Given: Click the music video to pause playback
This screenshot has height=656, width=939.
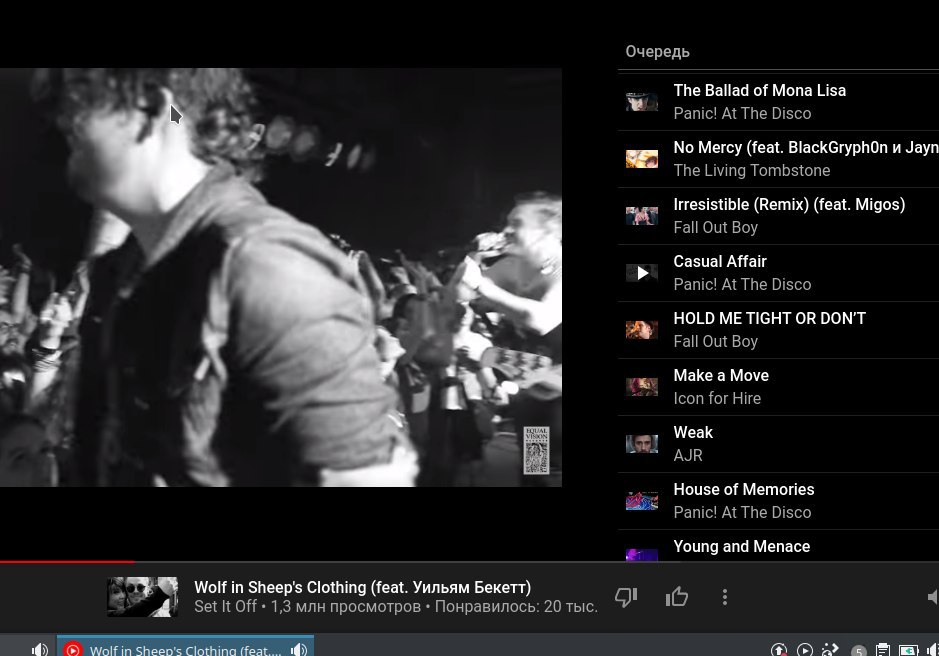Looking at the screenshot, I should point(281,277).
